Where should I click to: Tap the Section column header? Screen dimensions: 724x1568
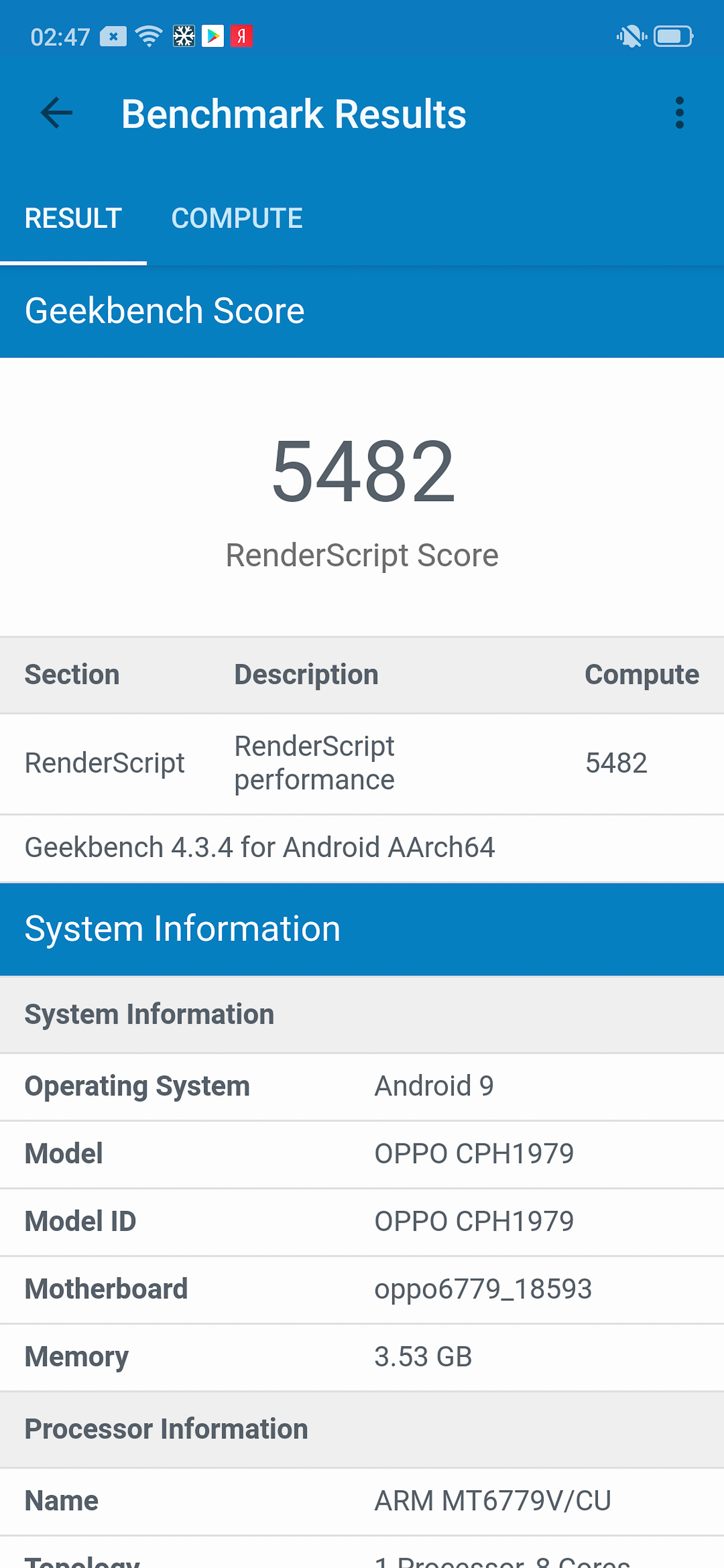(x=72, y=675)
